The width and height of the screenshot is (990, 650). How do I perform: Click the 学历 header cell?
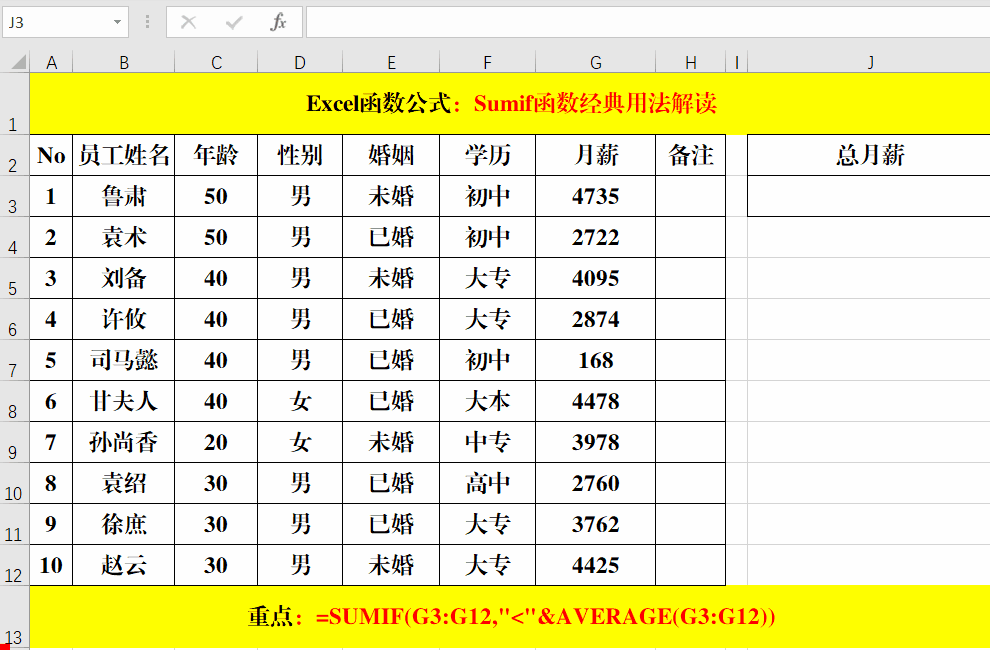tap(487, 155)
